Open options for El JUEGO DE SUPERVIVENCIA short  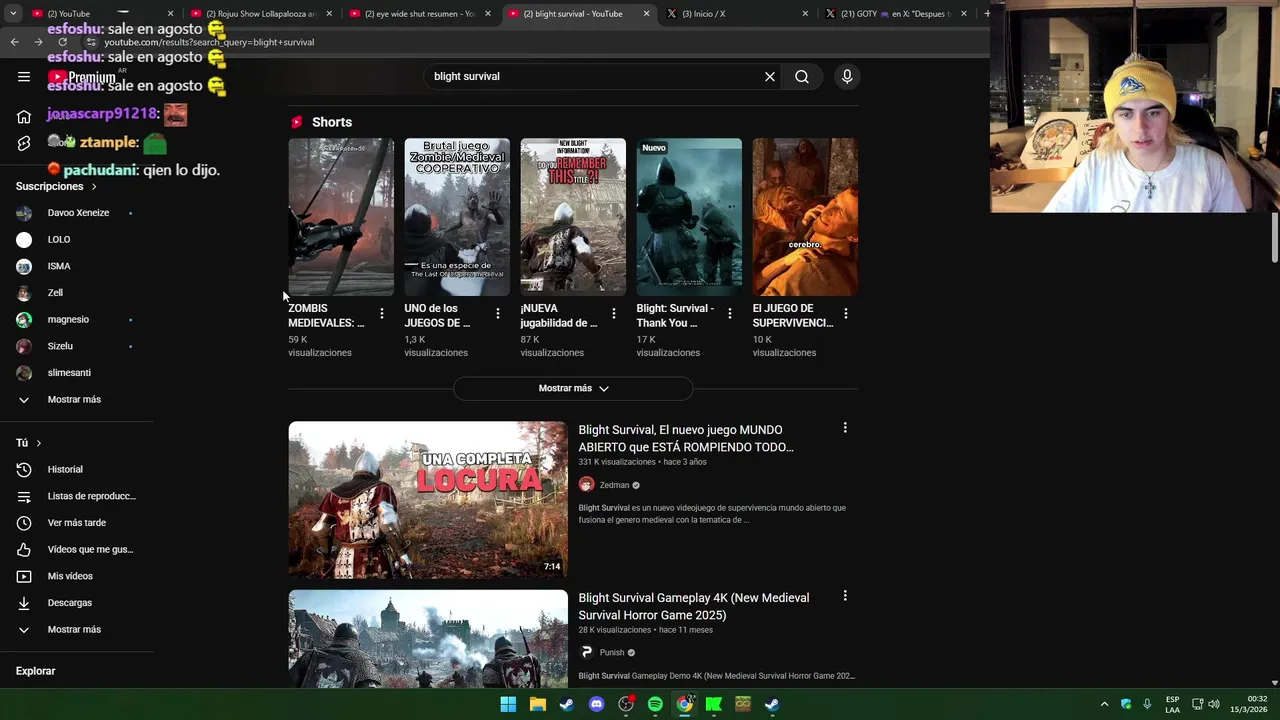coord(846,314)
